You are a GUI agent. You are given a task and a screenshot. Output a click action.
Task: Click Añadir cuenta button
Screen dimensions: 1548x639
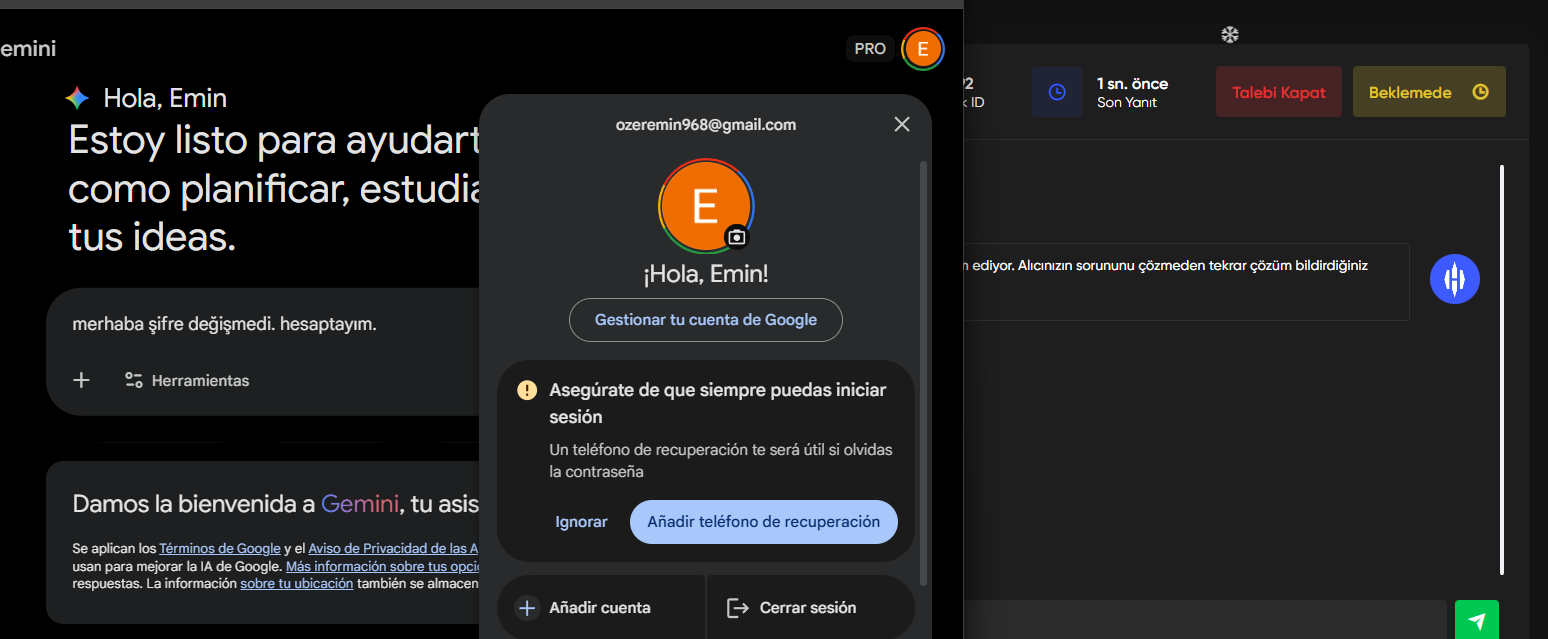pyautogui.click(x=601, y=607)
